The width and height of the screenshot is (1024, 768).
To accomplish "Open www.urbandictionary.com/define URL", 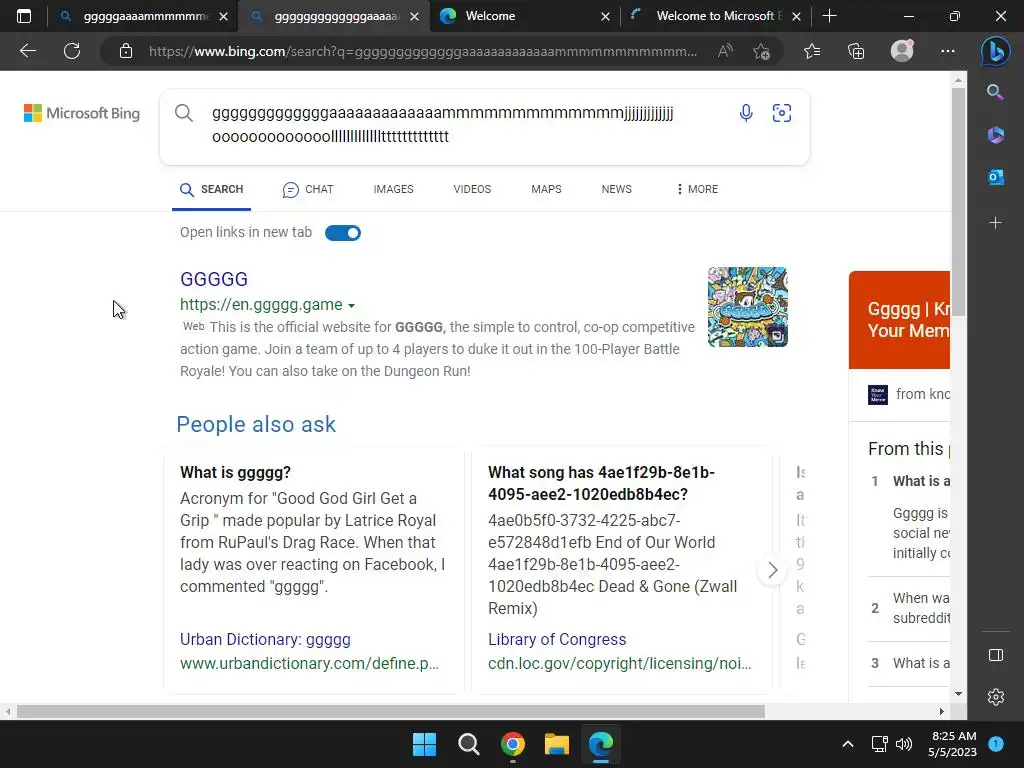I will (310, 664).
